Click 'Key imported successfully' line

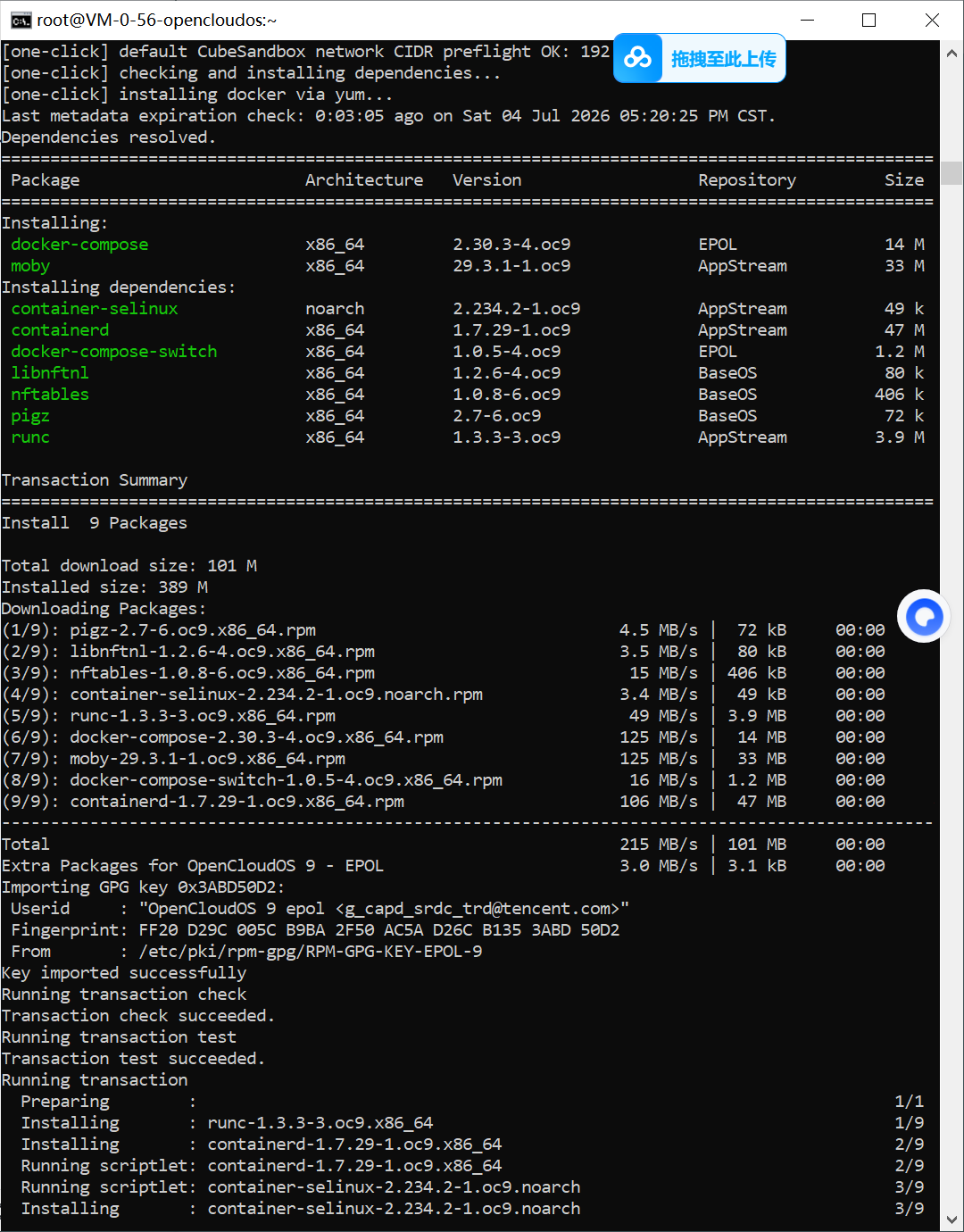click(124, 973)
